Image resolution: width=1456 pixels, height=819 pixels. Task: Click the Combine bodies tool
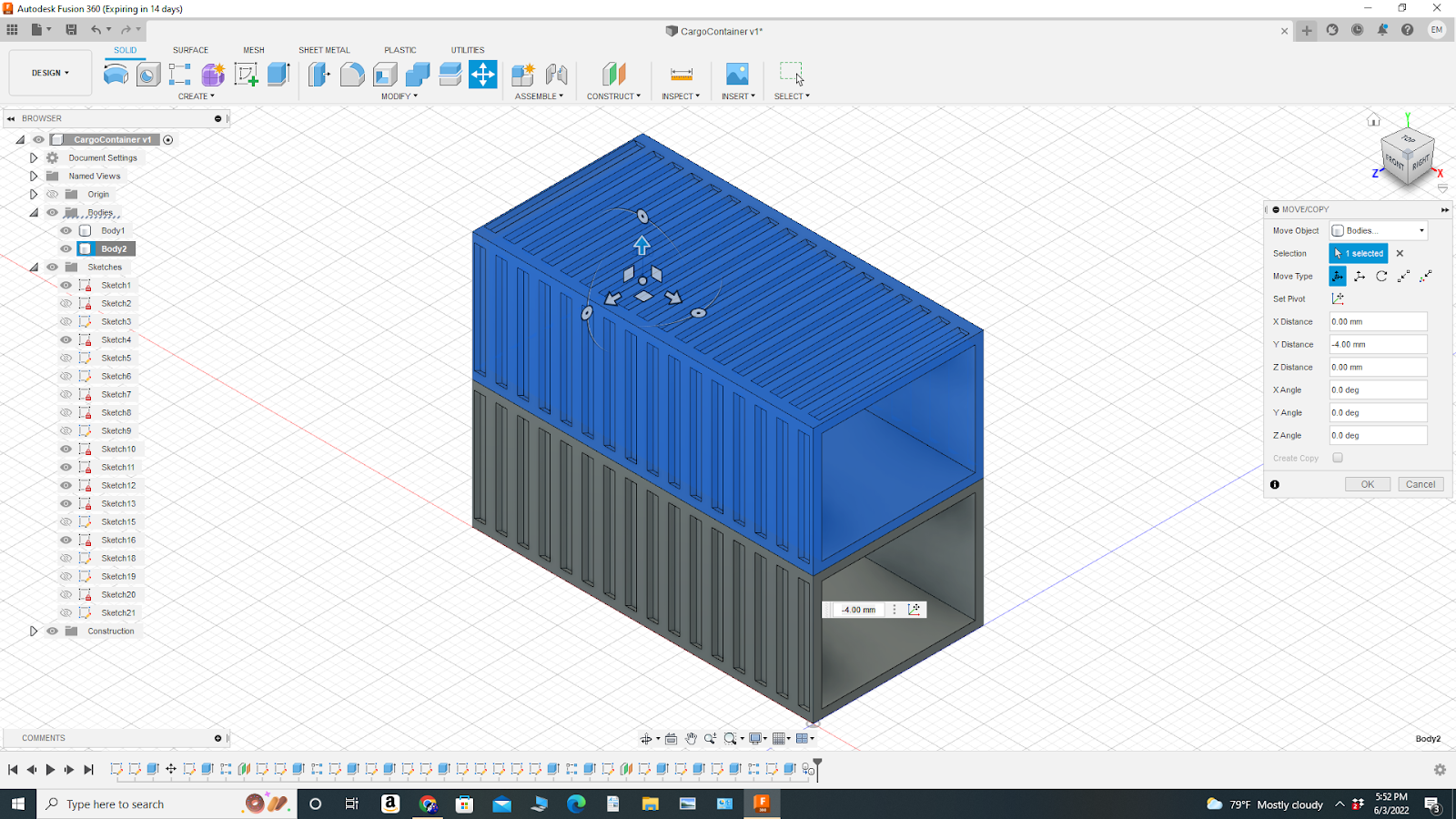click(418, 75)
